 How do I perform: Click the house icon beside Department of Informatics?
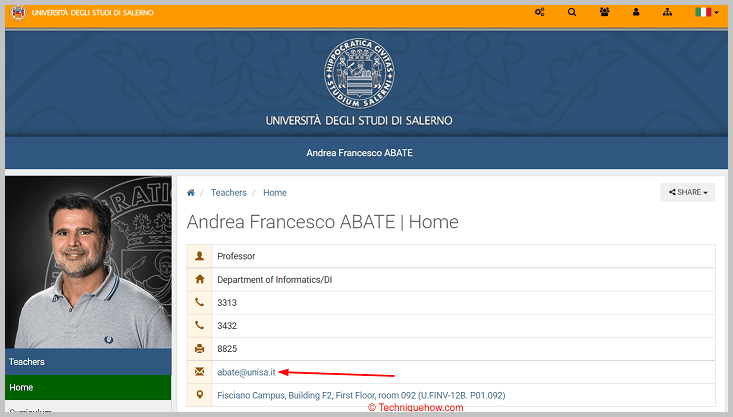tap(200, 279)
